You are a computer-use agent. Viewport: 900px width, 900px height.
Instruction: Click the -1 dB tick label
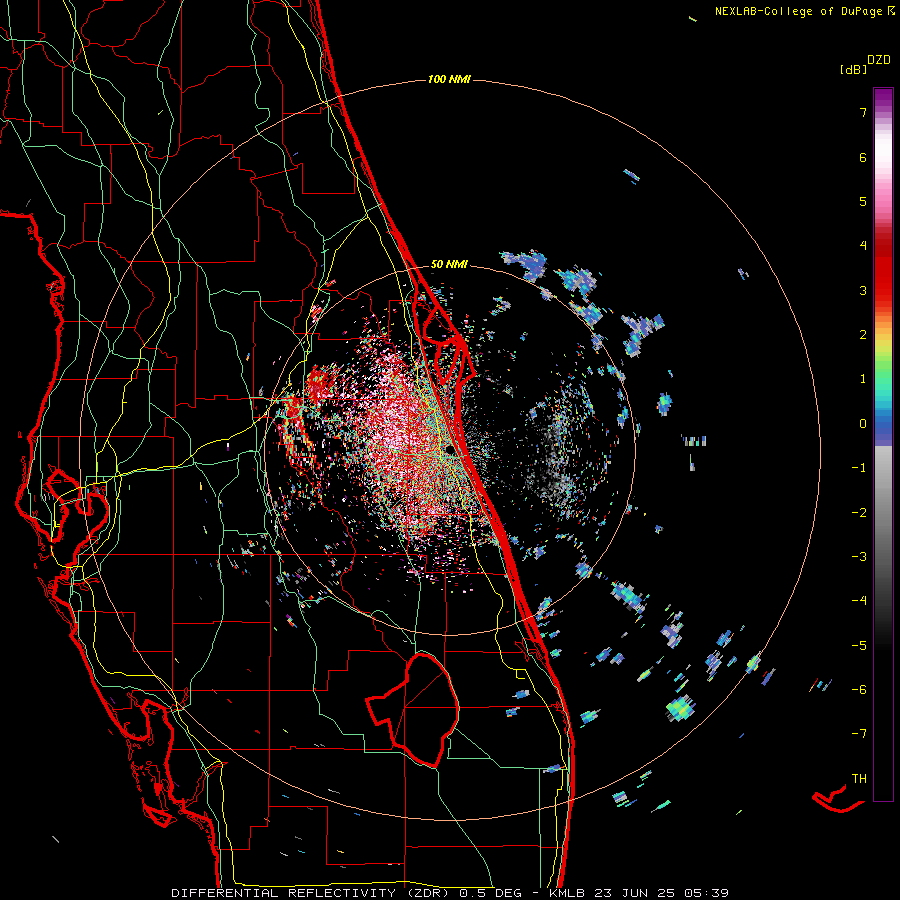pos(859,468)
